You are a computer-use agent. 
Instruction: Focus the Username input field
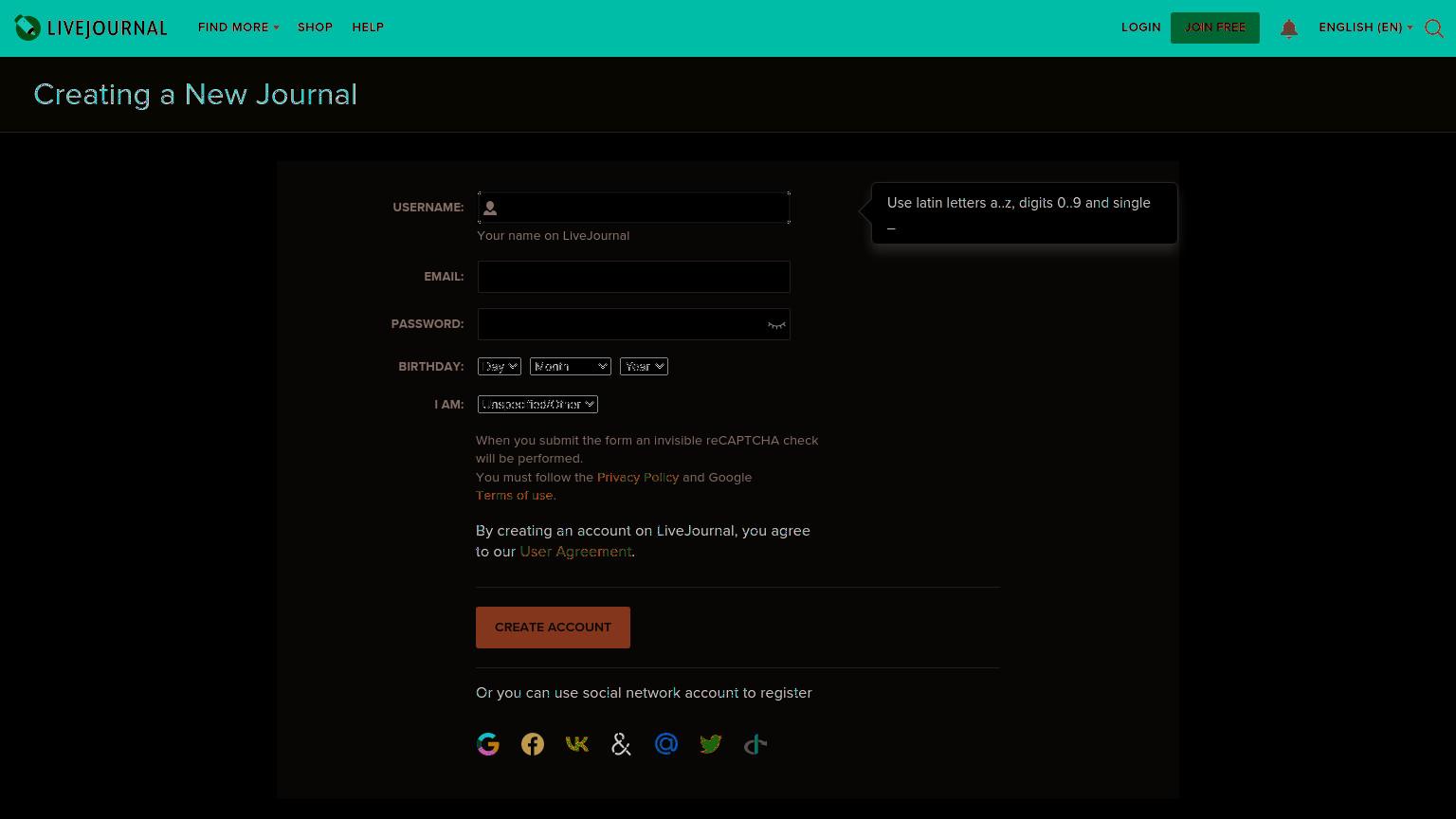(634, 208)
